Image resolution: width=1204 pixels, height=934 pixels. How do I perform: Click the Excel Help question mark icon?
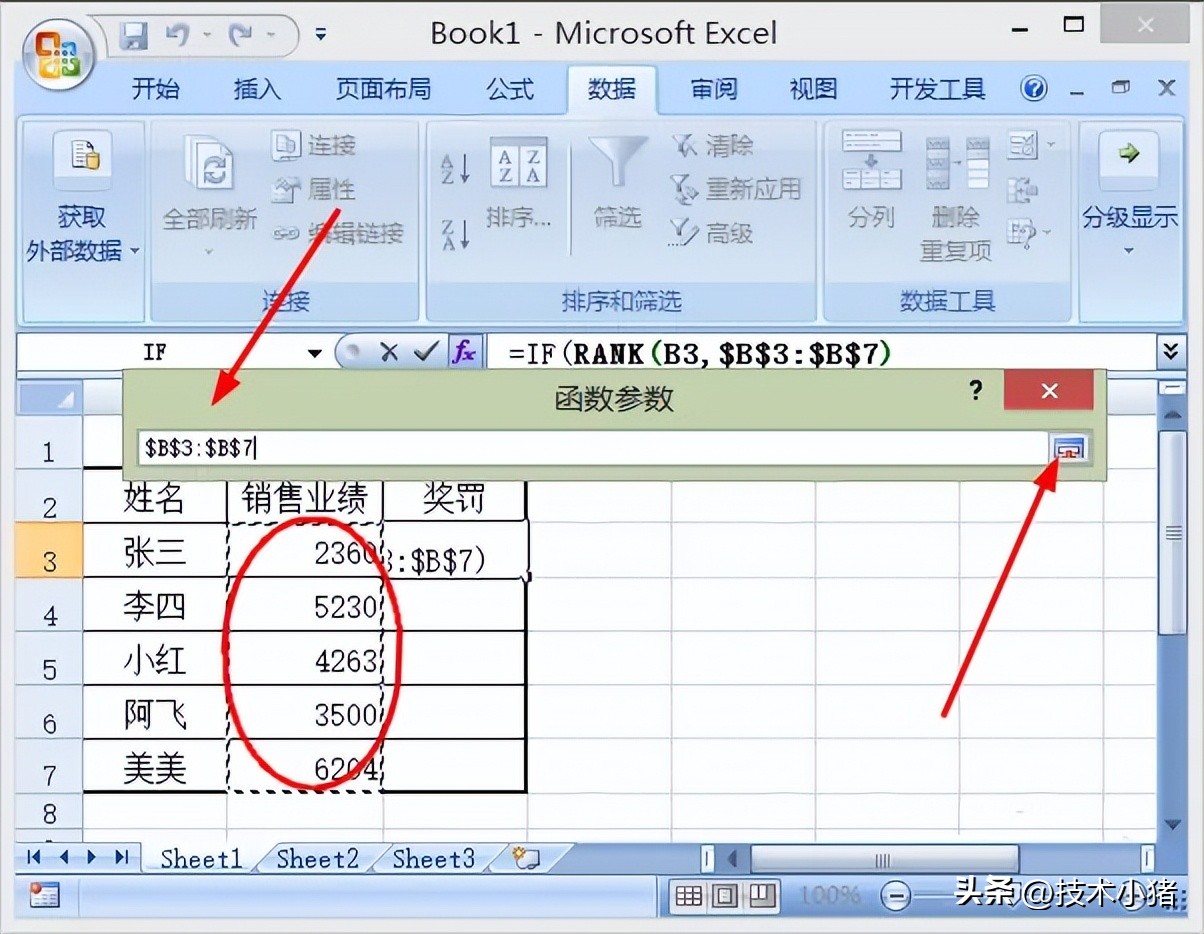[1034, 89]
